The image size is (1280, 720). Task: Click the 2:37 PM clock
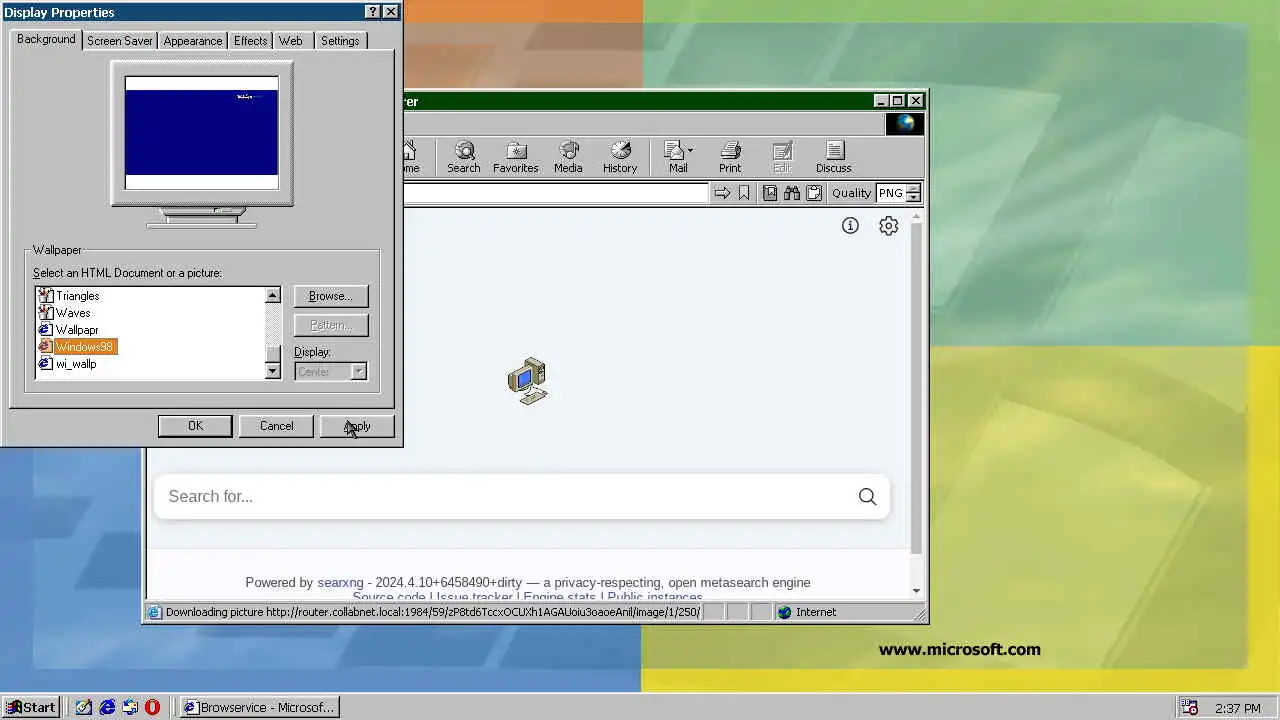coord(1238,708)
